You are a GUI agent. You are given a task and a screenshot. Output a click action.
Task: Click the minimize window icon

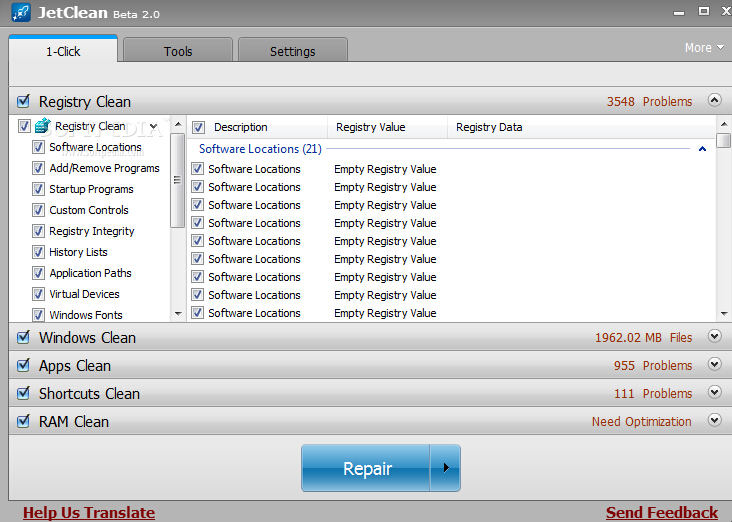[x=679, y=13]
